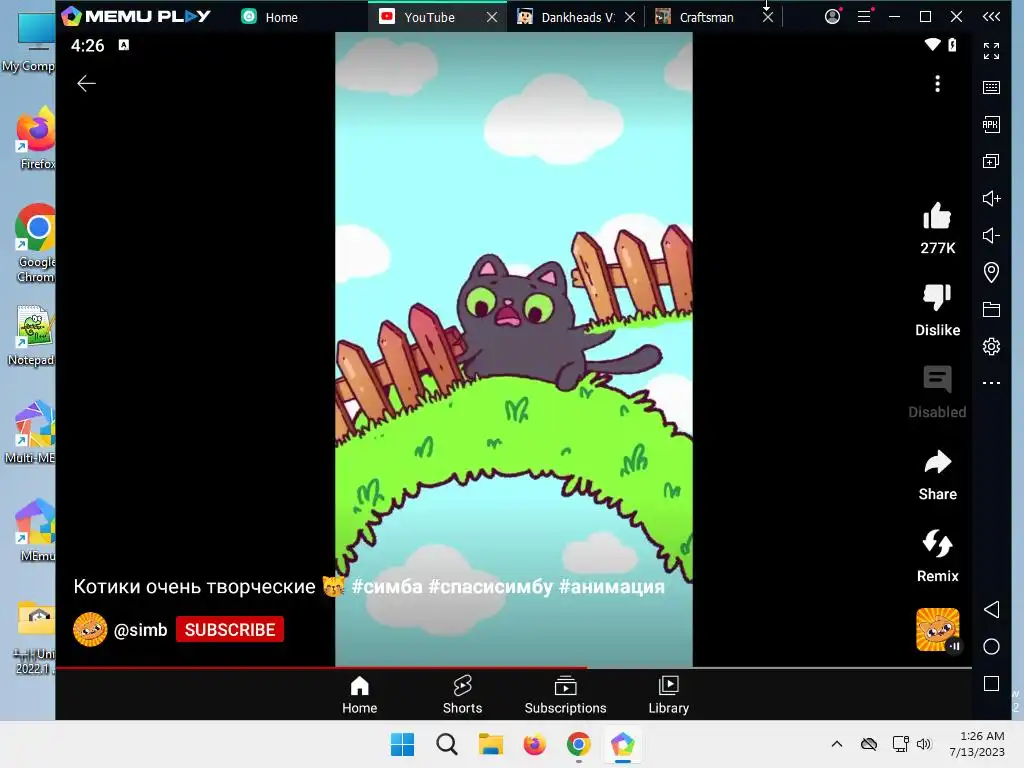Select the MEmu desktop shortcut
The image size is (1024, 768).
[x=35, y=530]
